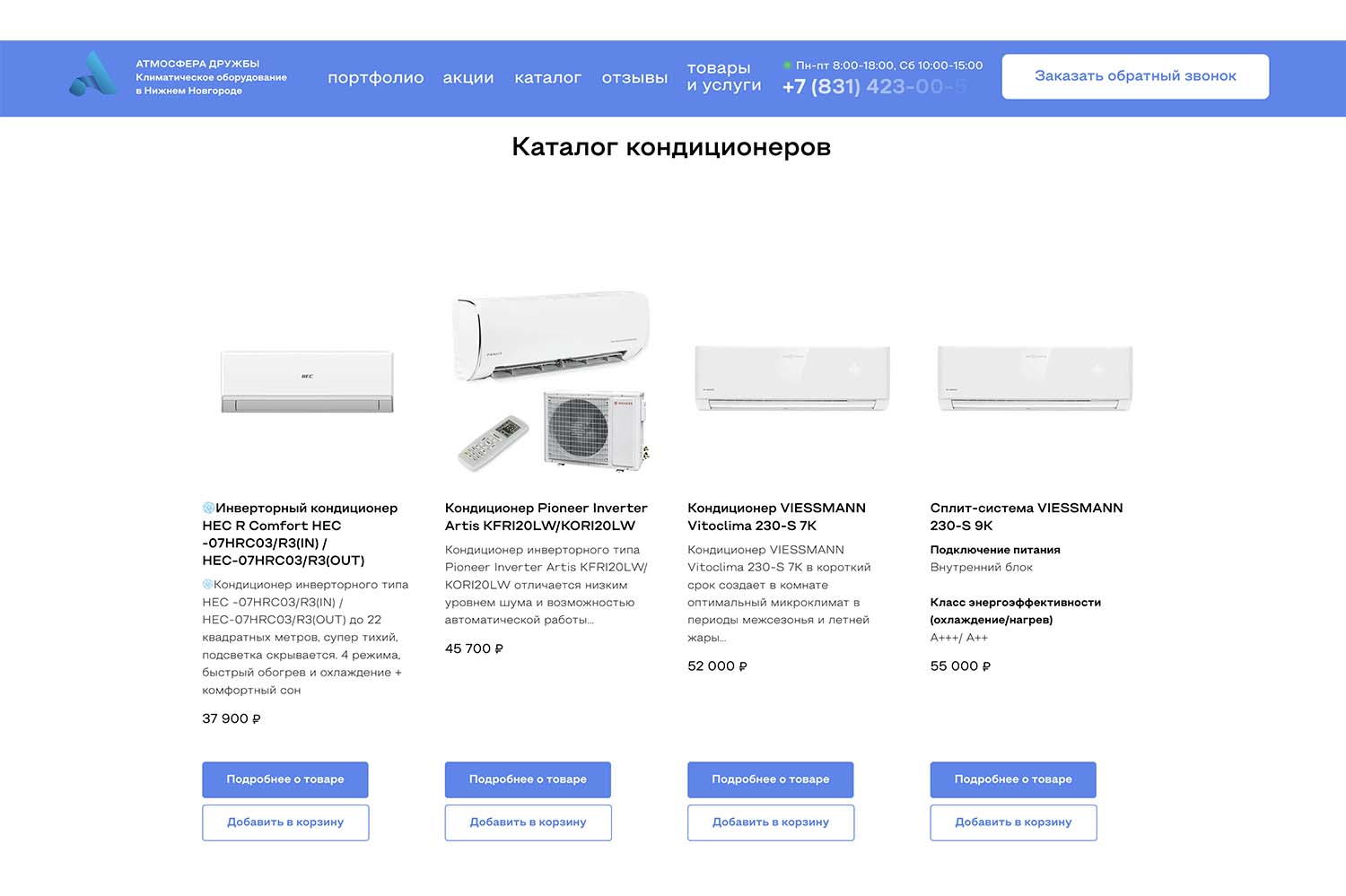
Task: Open the Pioneer Inverter Artis product image
Action: [x=549, y=381]
